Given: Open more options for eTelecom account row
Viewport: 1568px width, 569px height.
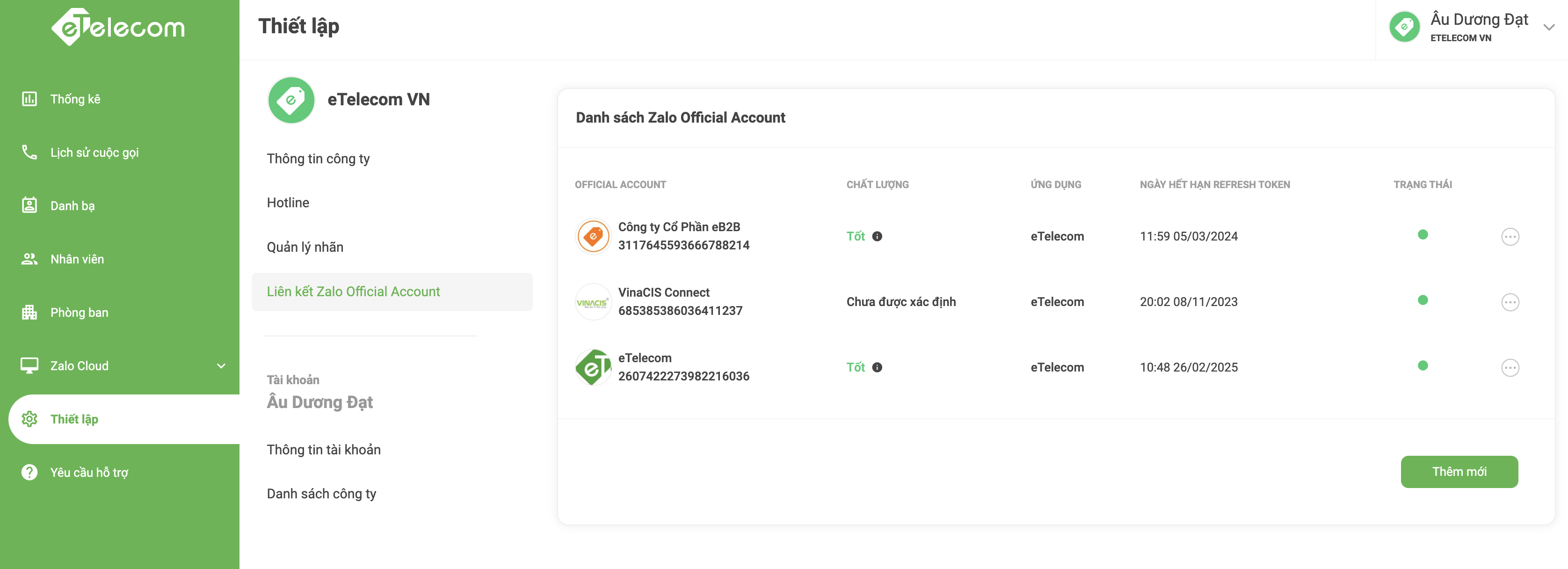Looking at the screenshot, I should 1510,367.
